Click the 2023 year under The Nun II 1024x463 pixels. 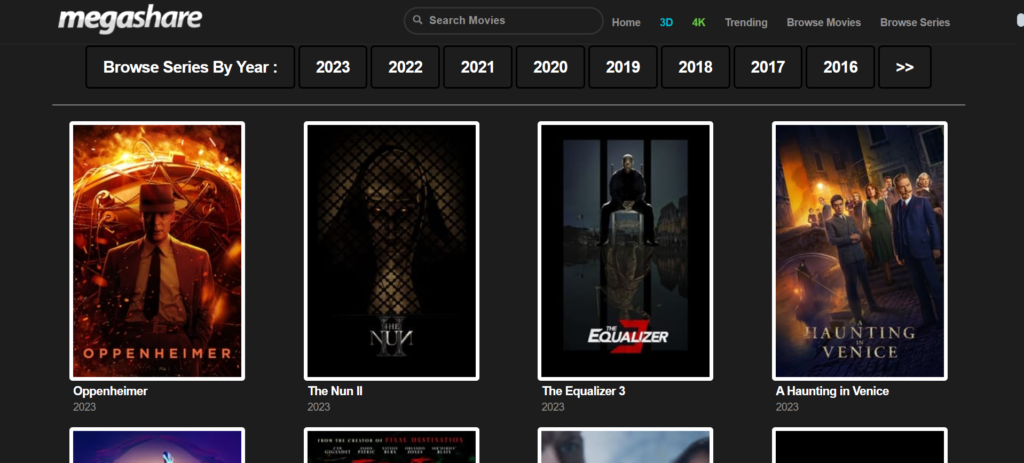[319, 407]
